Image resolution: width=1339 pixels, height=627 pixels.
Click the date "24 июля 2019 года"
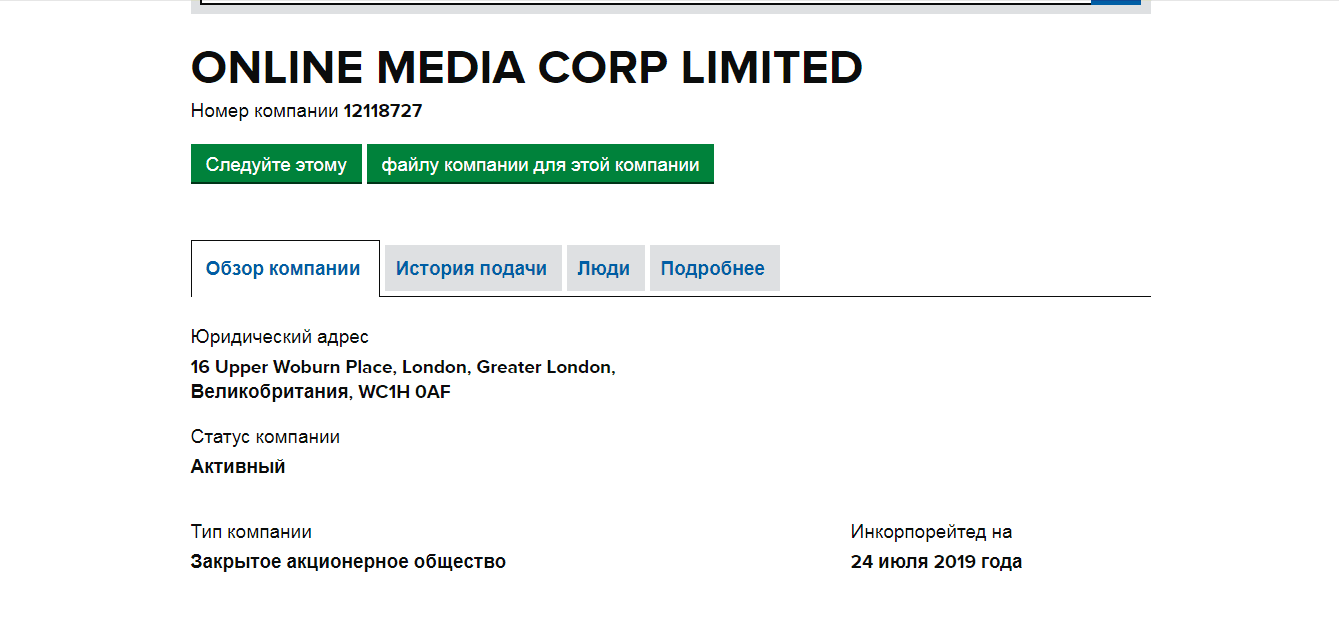pyautogui.click(x=936, y=562)
